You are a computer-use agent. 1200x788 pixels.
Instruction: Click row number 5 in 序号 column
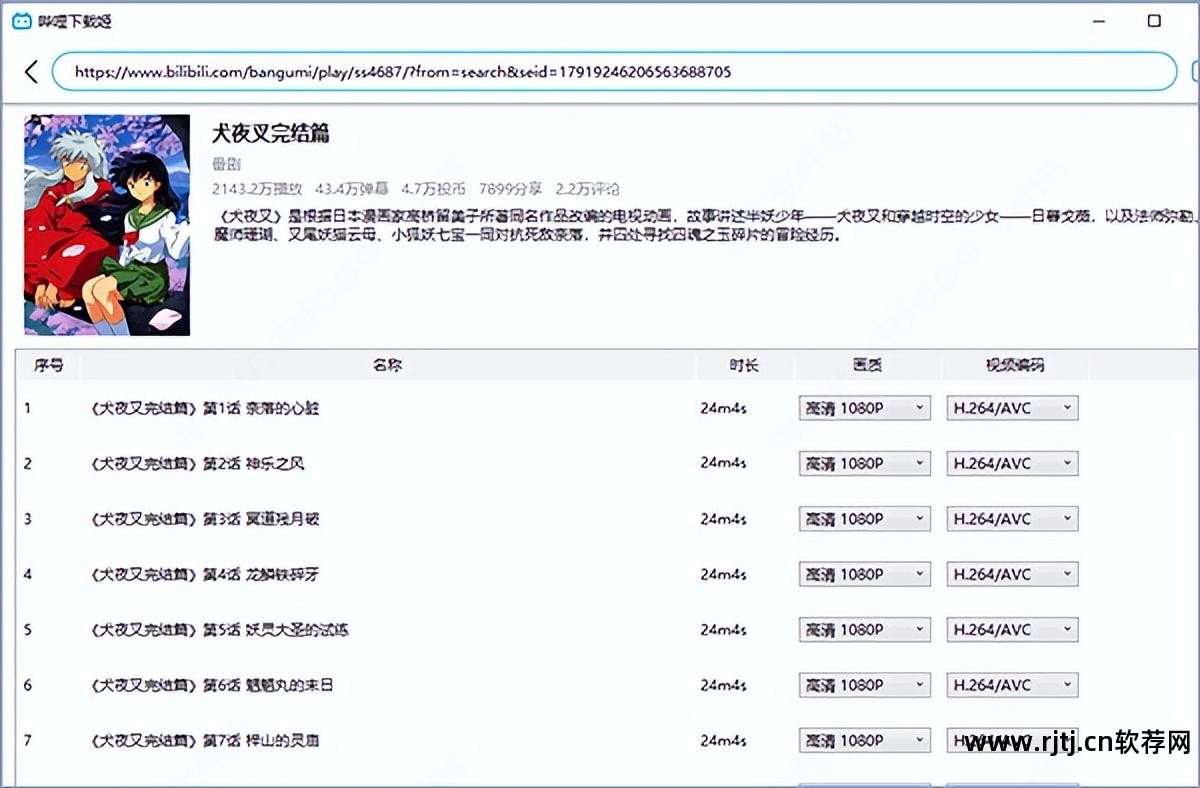[x=28, y=630]
